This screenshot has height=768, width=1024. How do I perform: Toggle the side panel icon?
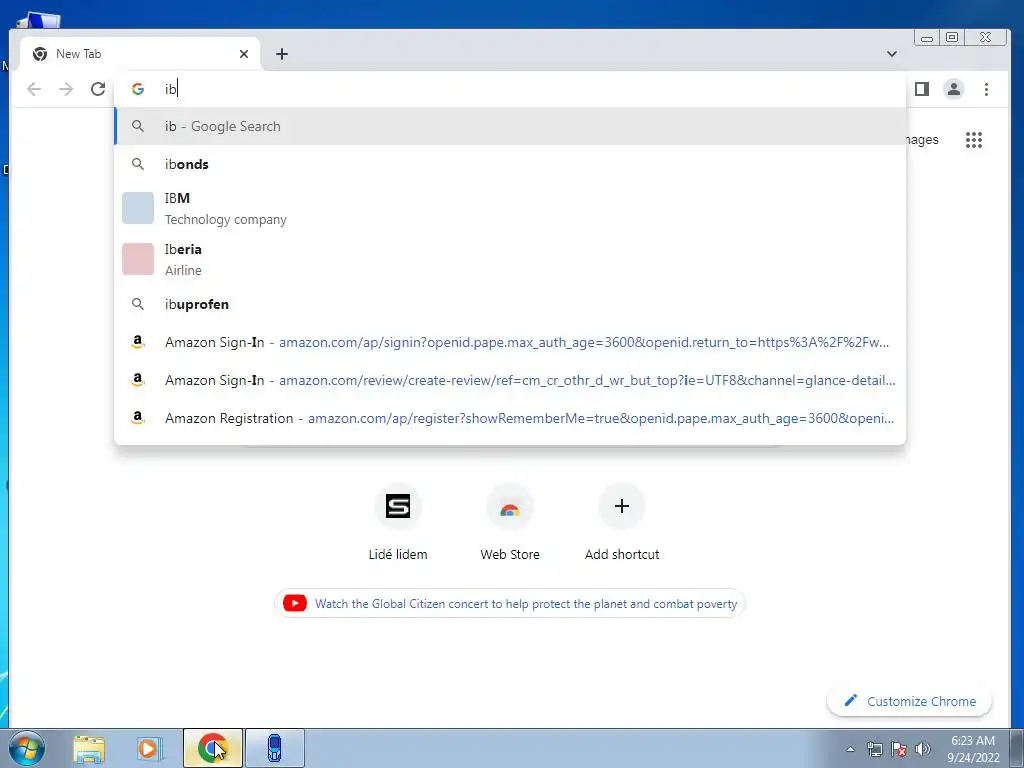921,89
